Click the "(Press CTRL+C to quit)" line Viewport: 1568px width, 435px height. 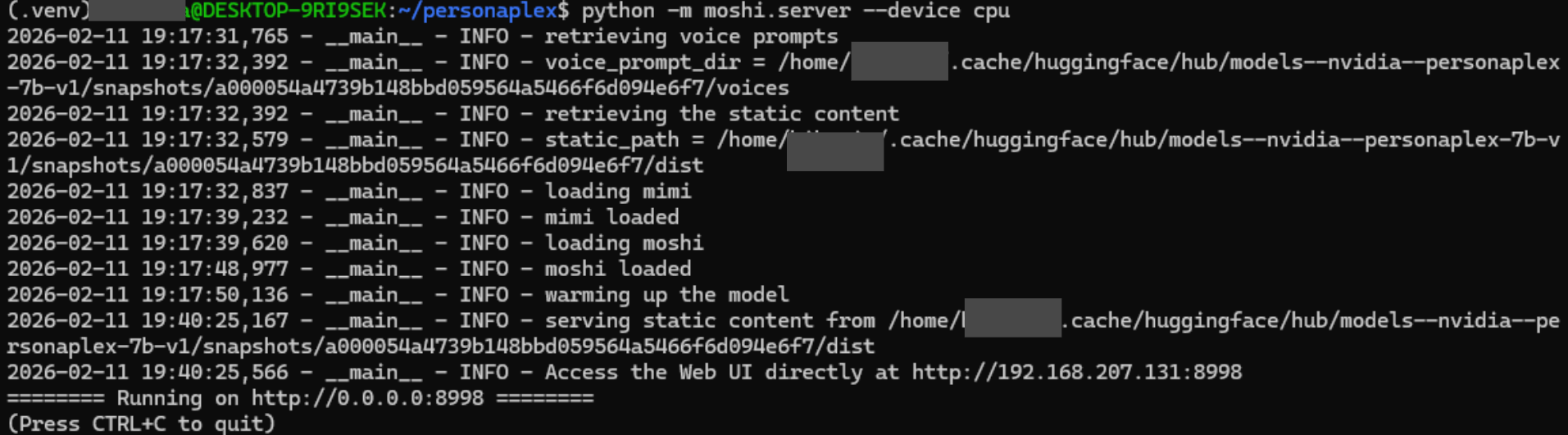coord(141,424)
